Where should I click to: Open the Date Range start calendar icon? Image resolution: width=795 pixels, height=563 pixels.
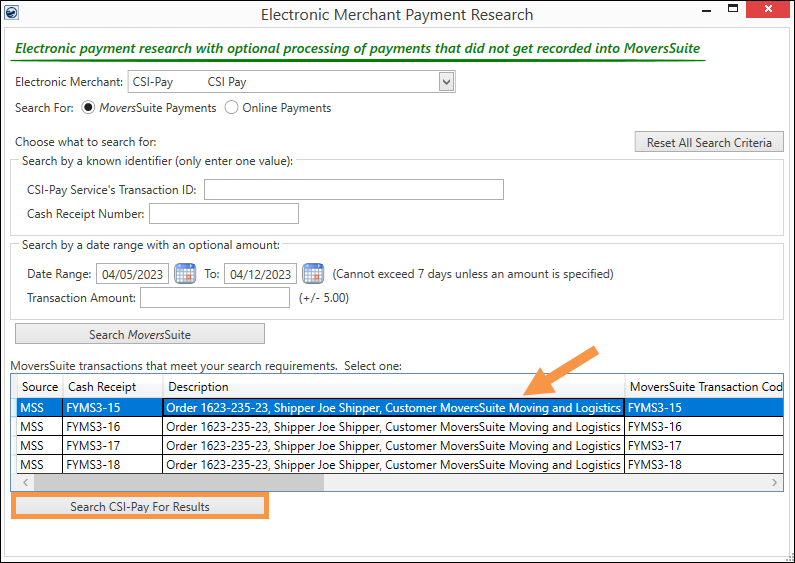coord(185,274)
